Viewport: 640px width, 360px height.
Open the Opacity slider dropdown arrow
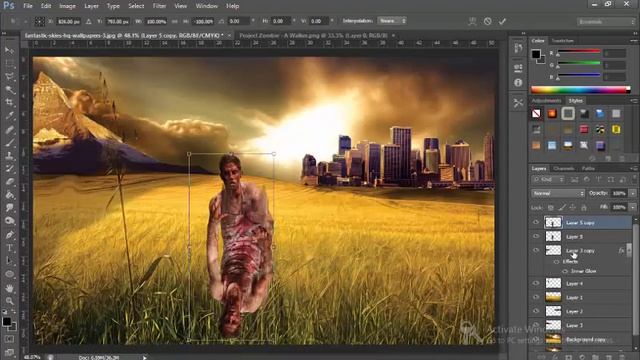coord(633,193)
